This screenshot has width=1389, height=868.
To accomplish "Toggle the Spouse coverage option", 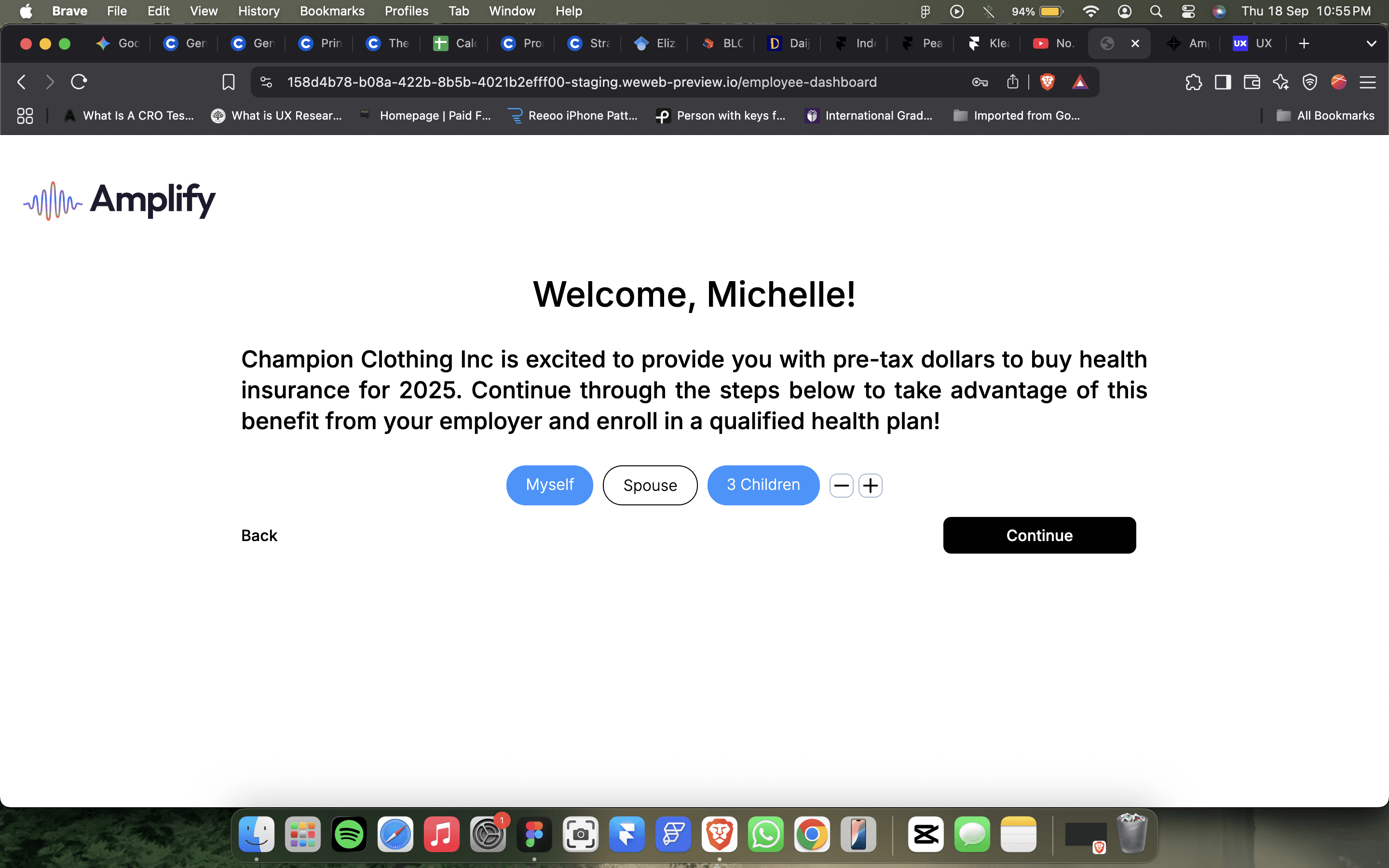I will pyautogui.click(x=650, y=485).
